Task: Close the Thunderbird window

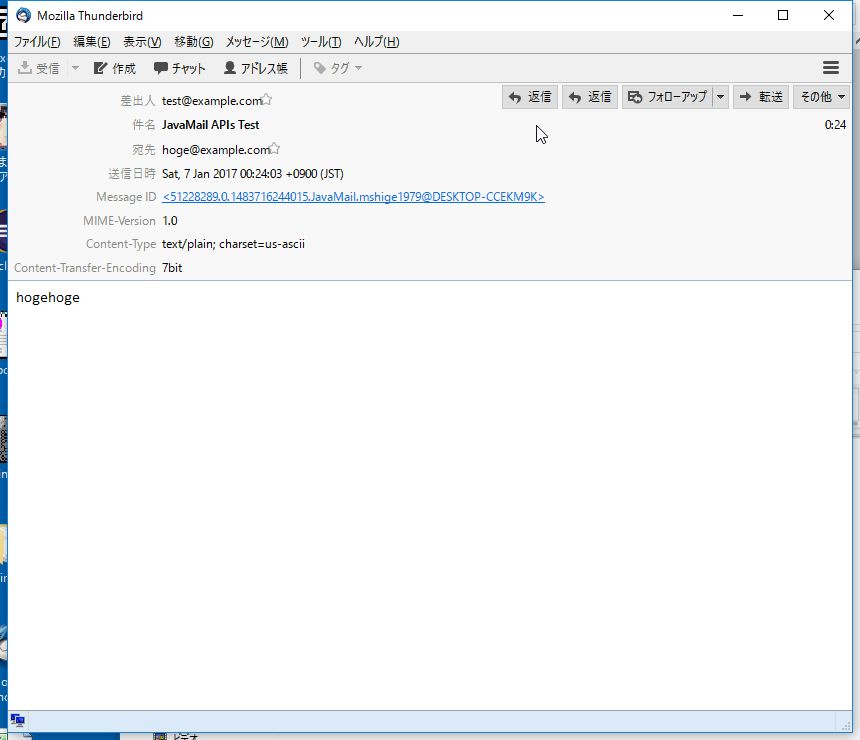Action: coord(829,15)
